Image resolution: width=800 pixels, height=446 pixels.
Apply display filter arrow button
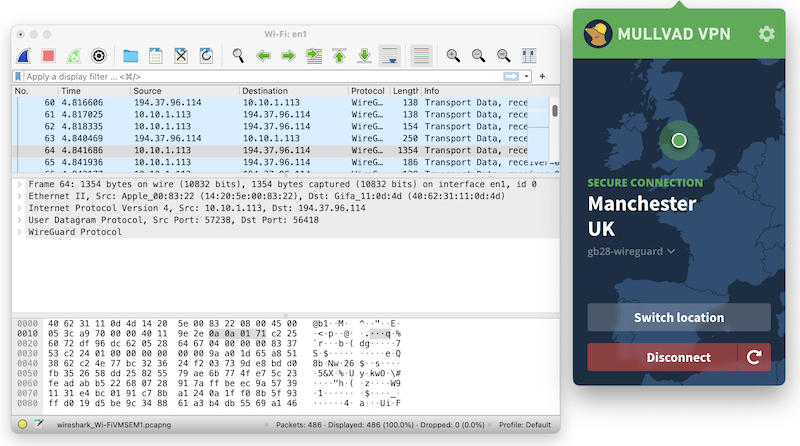(x=511, y=77)
